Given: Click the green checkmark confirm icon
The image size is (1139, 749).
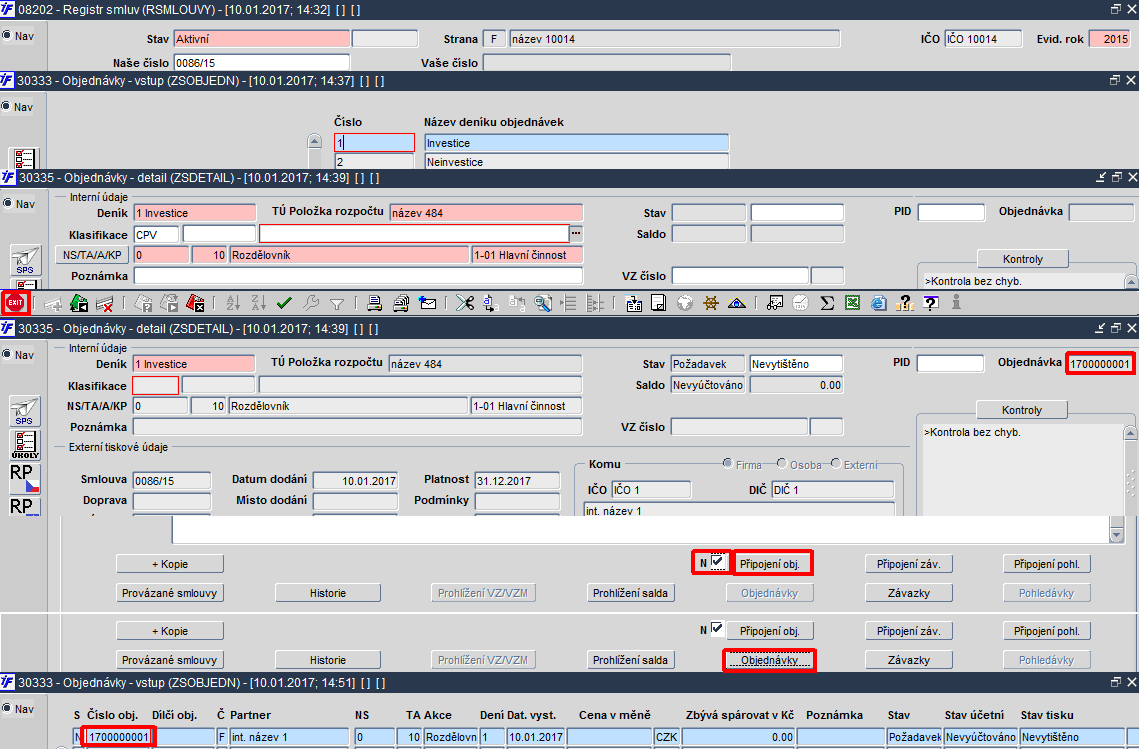Looking at the screenshot, I should 284,303.
